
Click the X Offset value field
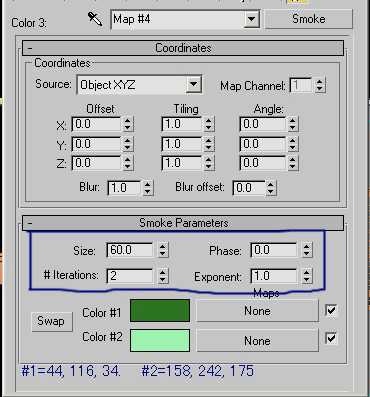click(x=96, y=124)
